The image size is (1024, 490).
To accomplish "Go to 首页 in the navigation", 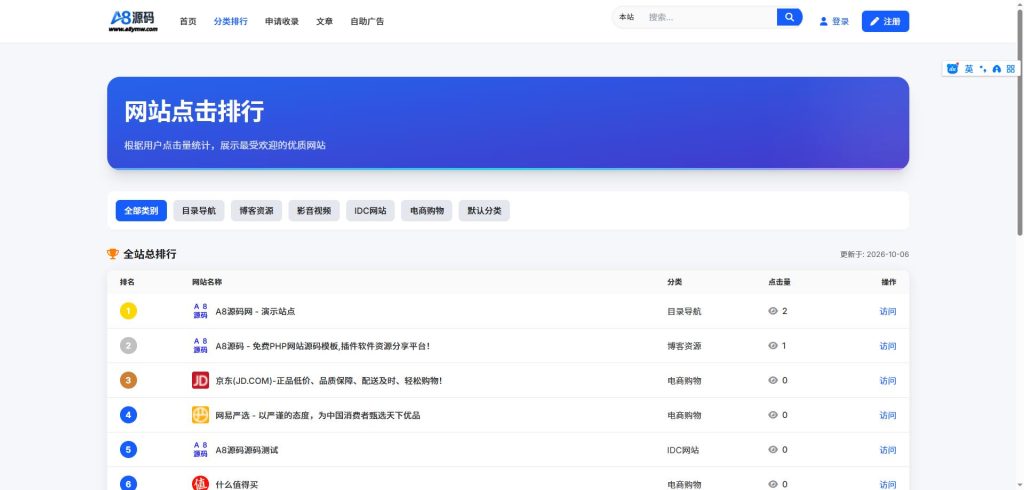I will tap(188, 22).
